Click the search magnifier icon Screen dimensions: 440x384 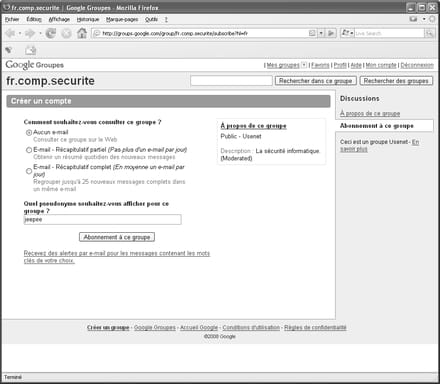pyautogui.click(x=429, y=33)
